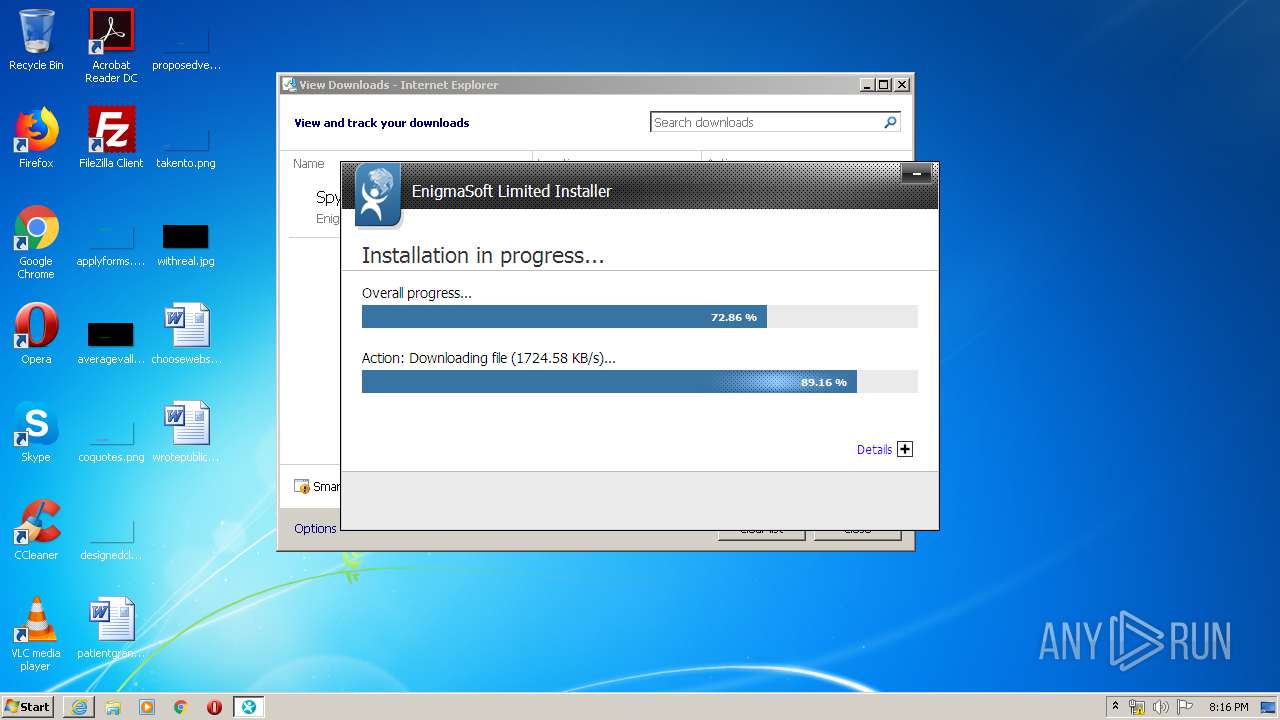Open Chrome from the taskbar
Image resolution: width=1280 pixels, height=720 pixels.
pyautogui.click(x=181, y=707)
